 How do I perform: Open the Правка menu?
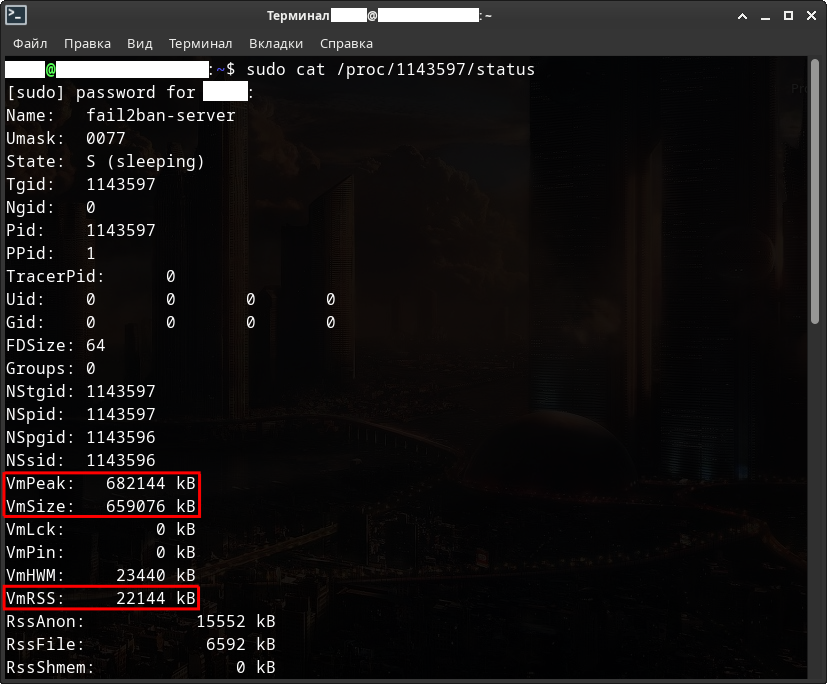(87, 44)
